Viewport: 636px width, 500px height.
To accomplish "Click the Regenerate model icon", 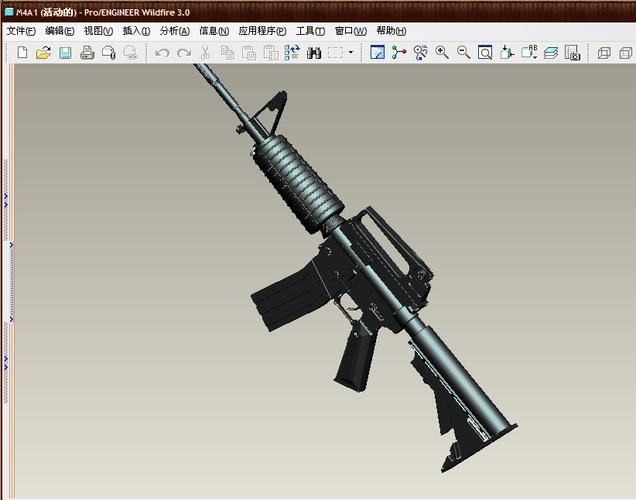I will click(x=292, y=53).
